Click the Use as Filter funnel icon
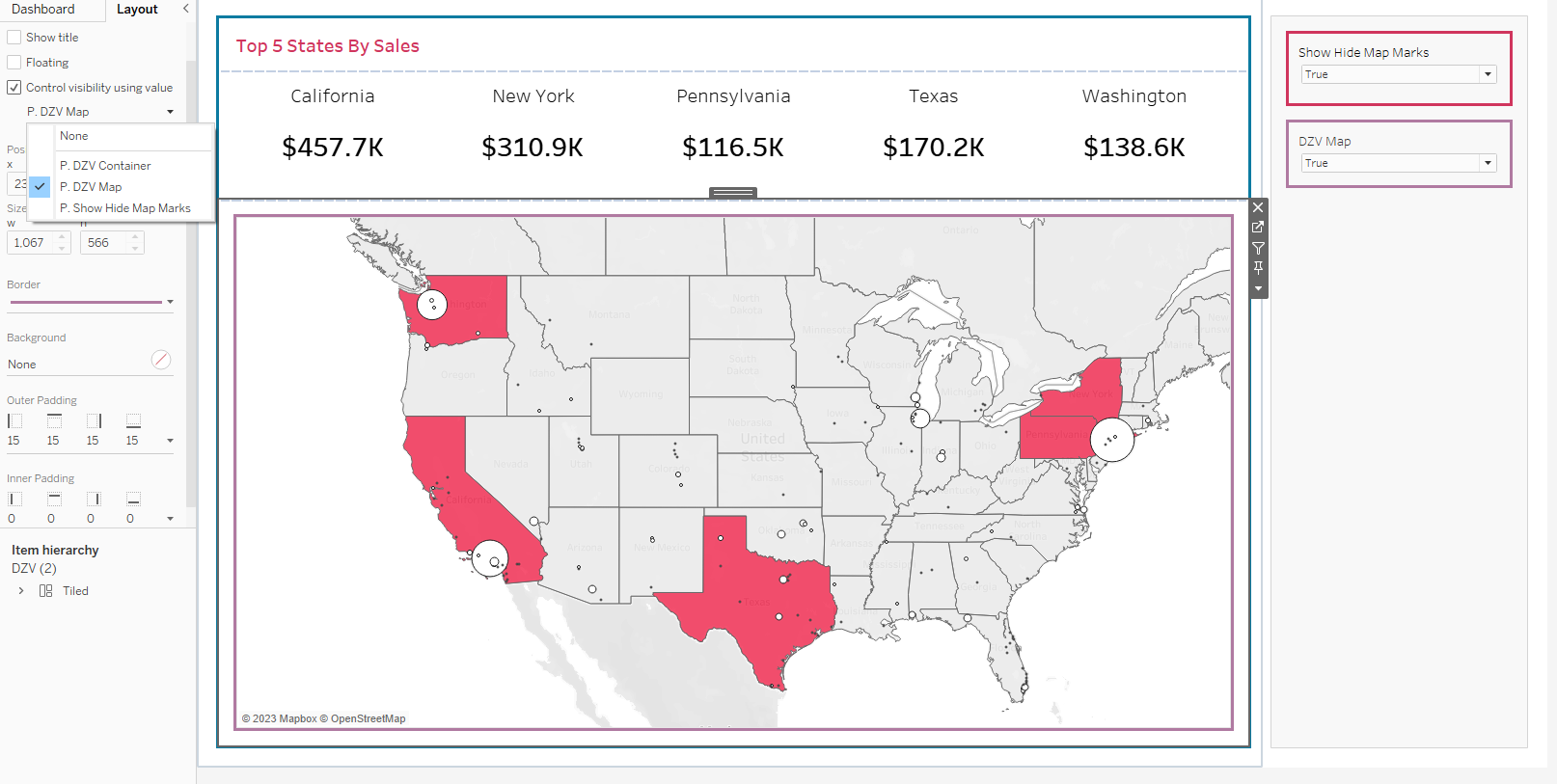 tap(1258, 248)
